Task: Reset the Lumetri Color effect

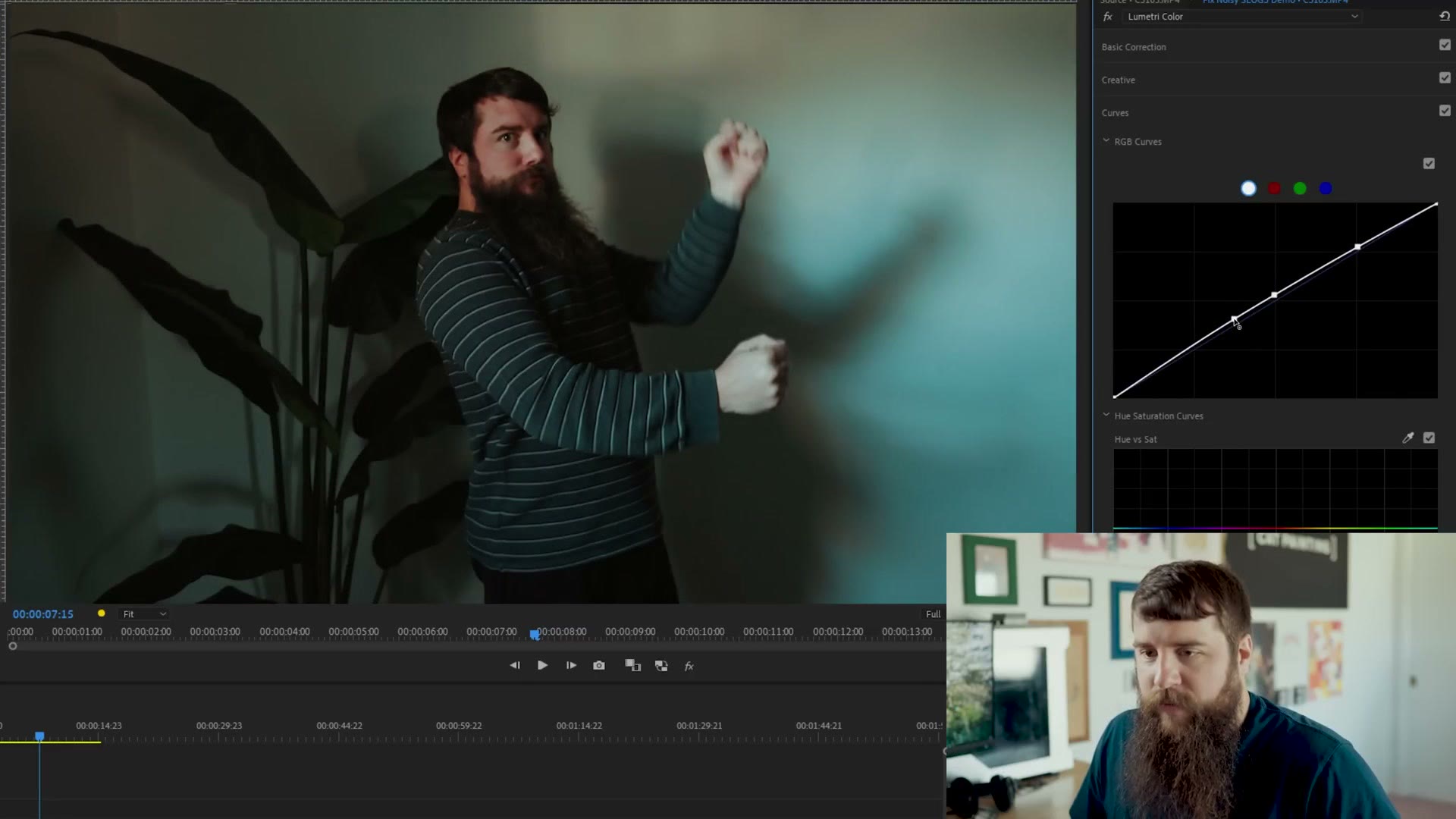Action: [1445, 16]
